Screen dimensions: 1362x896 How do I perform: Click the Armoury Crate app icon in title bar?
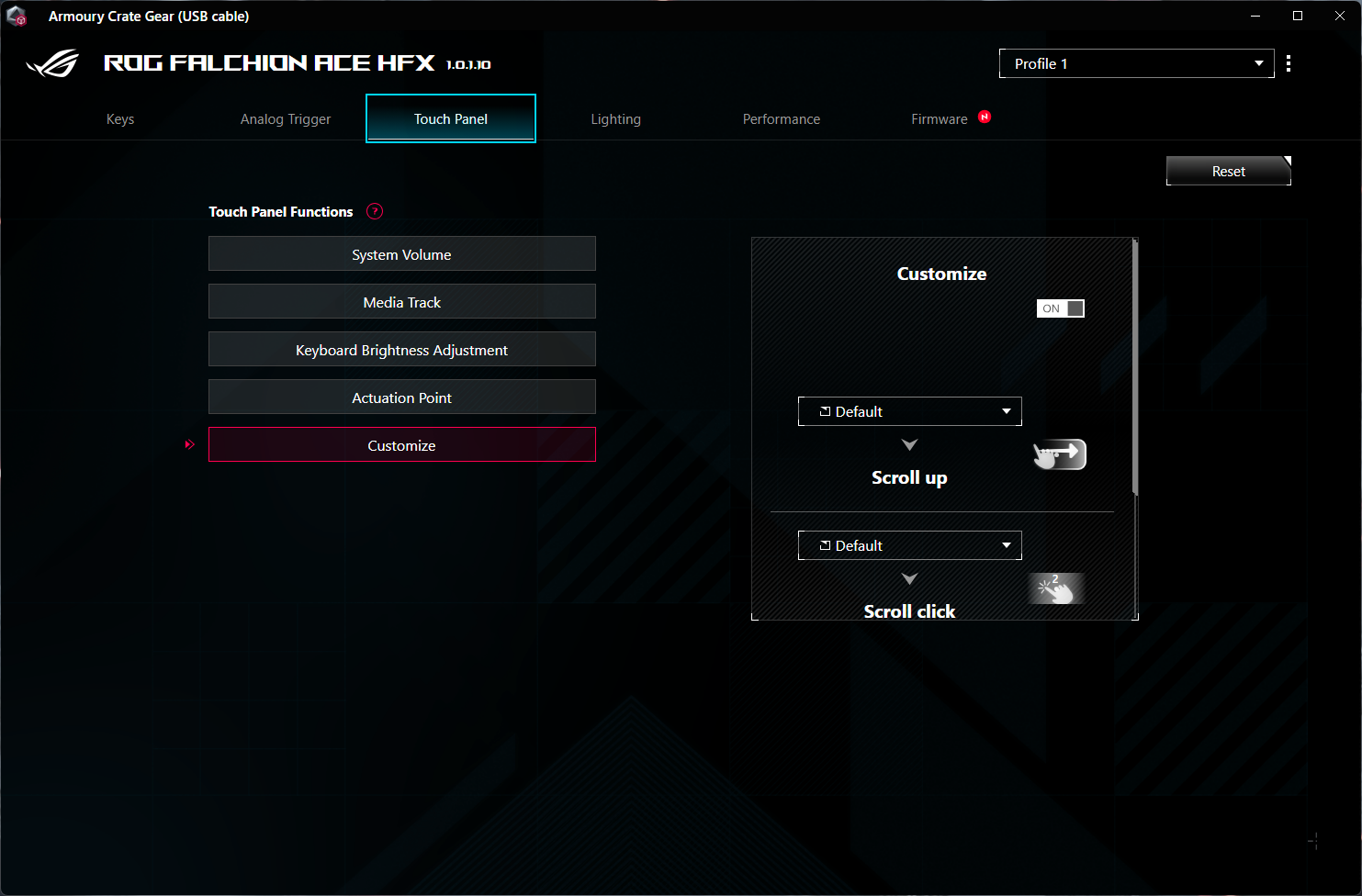pos(17,17)
